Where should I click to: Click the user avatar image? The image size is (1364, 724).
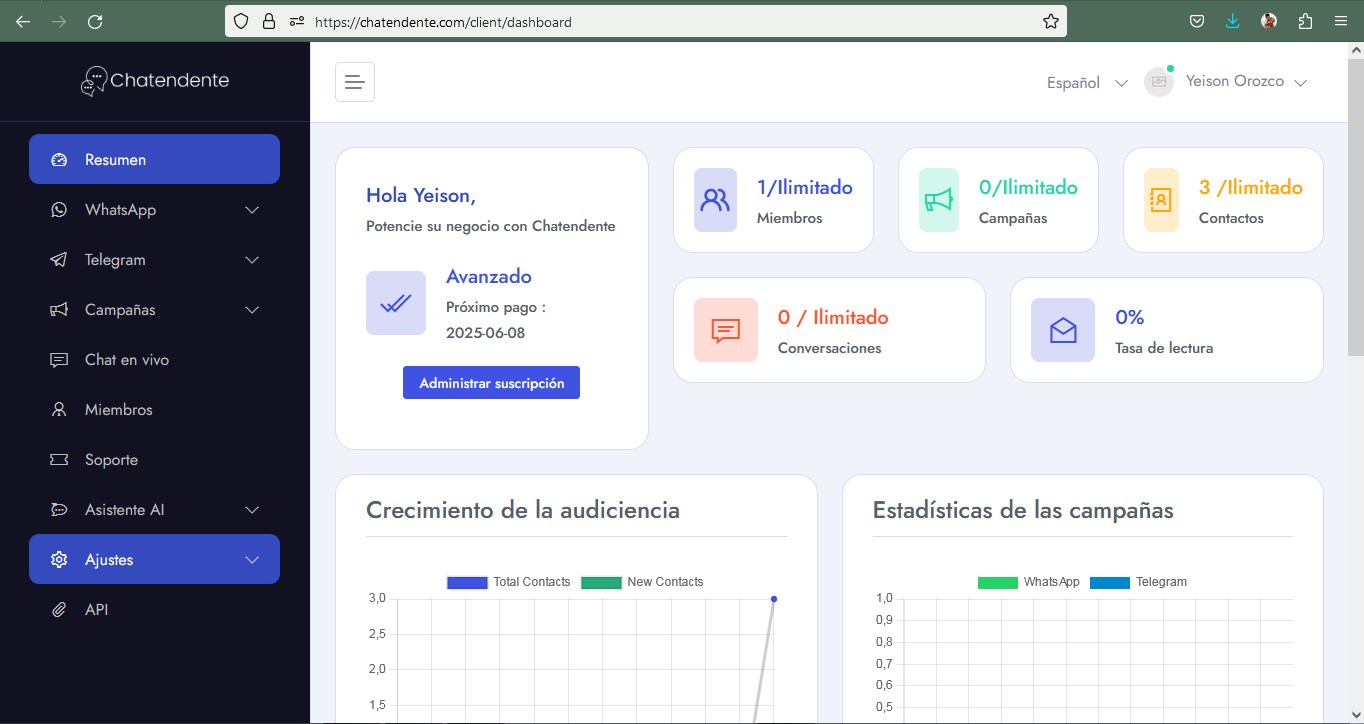pyautogui.click(x=1158, y=82)
